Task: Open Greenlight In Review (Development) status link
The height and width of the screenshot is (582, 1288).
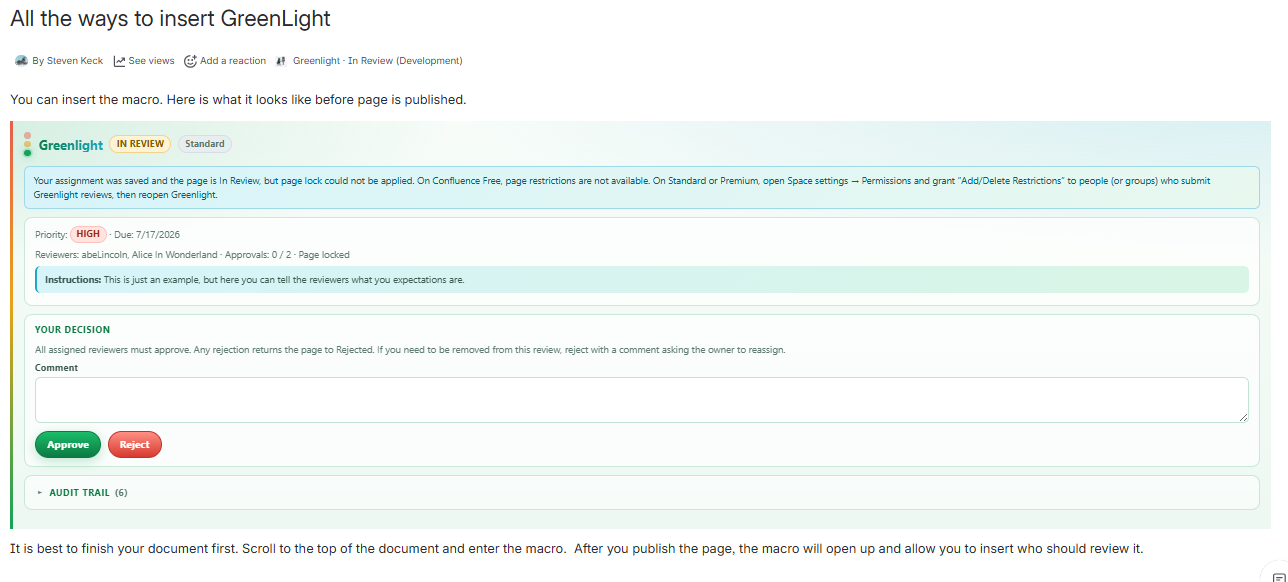Action: 377,61
